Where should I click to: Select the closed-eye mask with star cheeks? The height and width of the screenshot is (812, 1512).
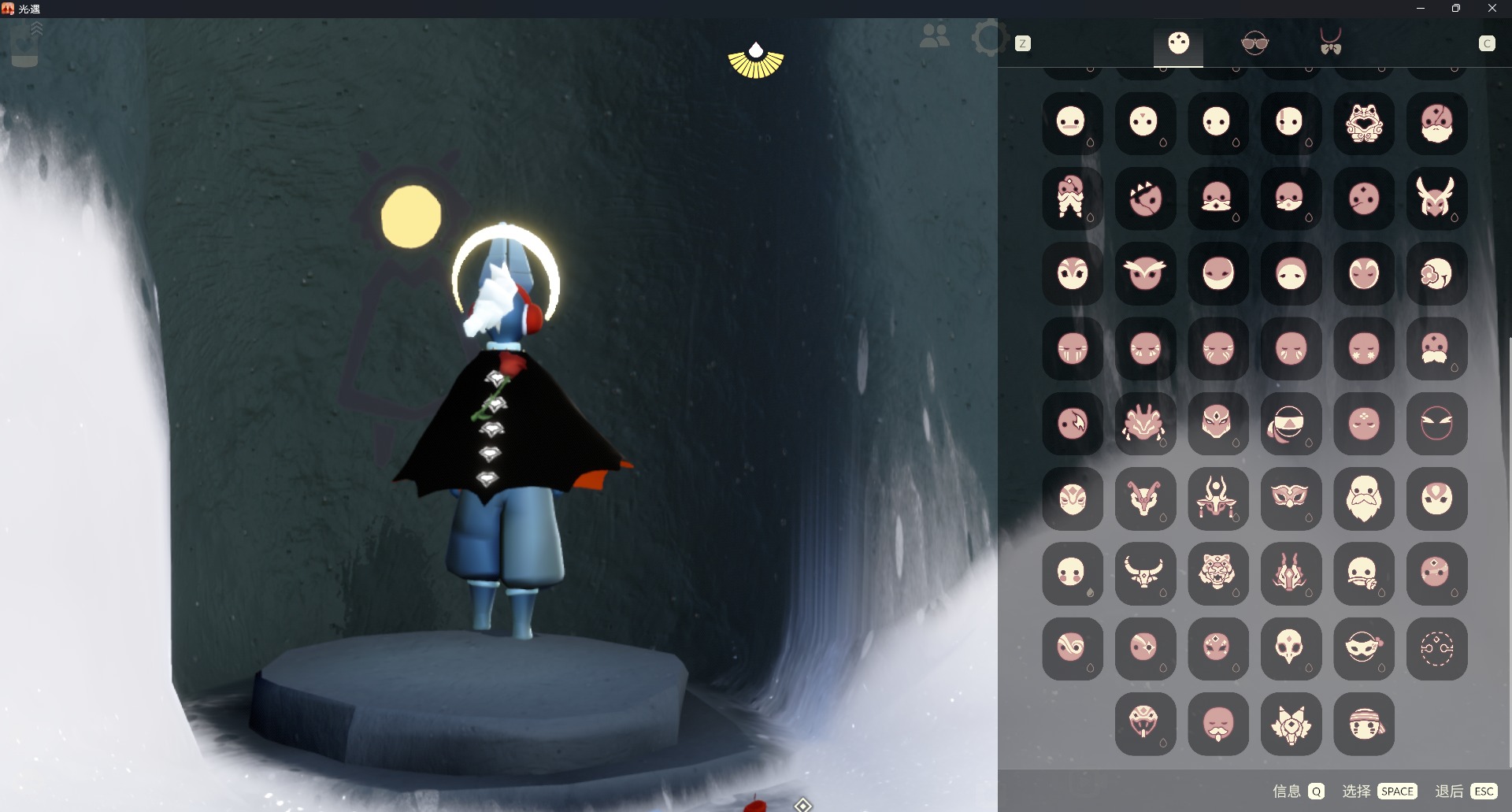point(1364,348)
